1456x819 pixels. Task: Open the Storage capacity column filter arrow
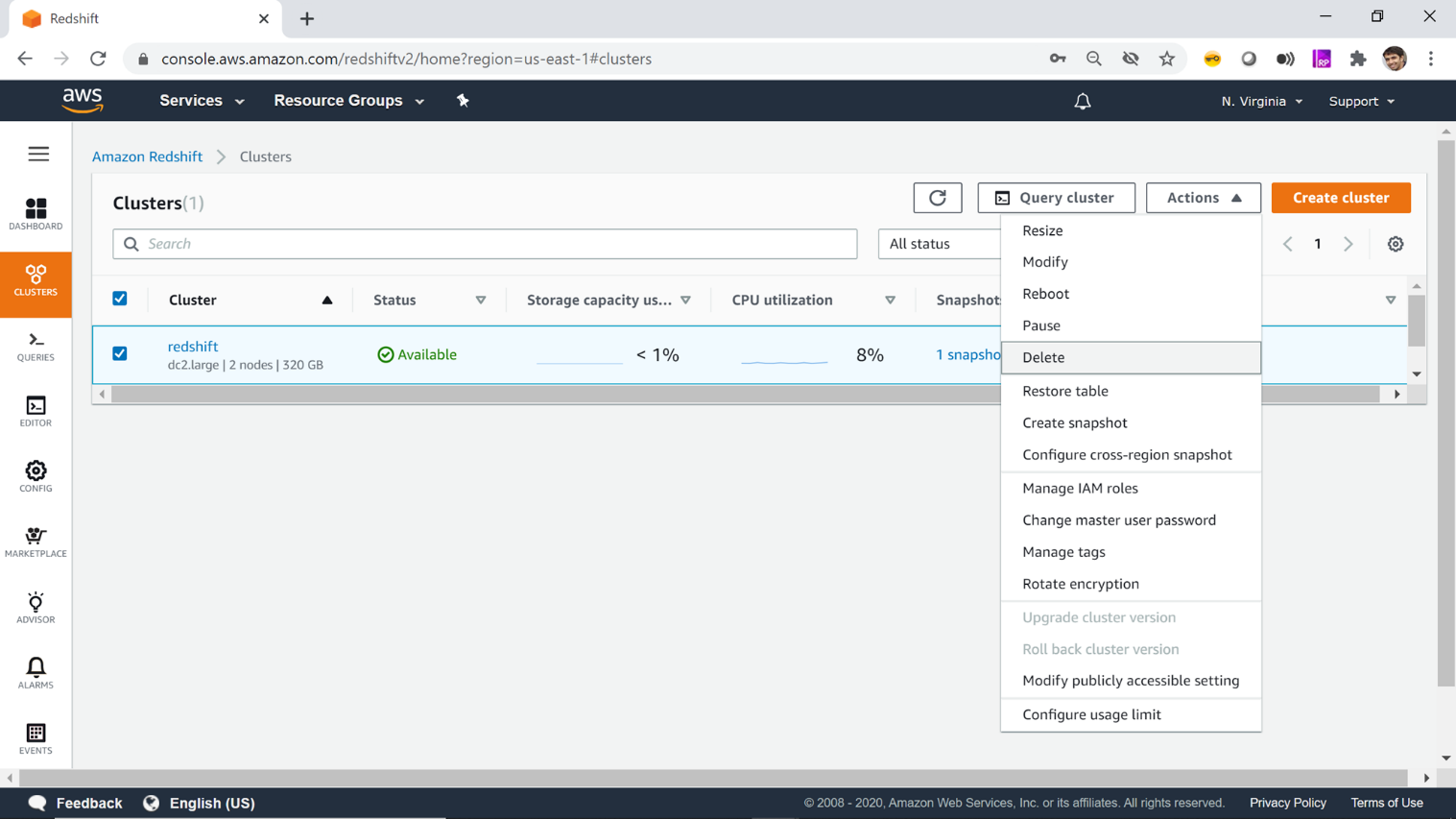[686, 301]
